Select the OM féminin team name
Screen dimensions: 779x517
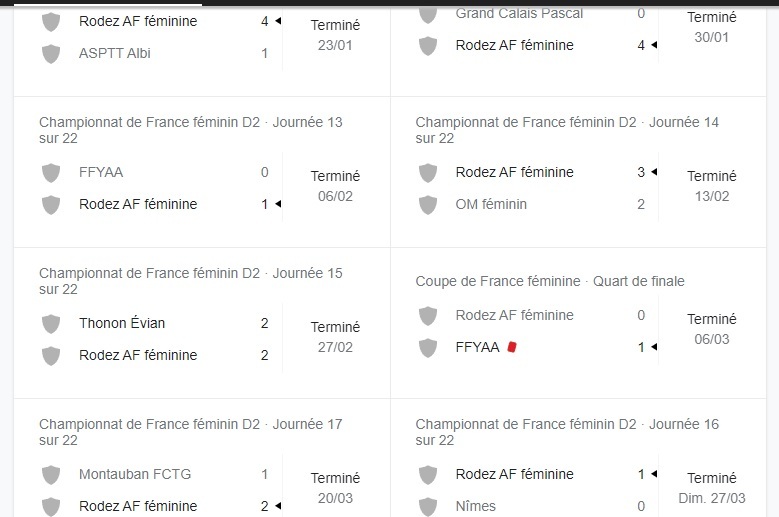pos(491,204)
